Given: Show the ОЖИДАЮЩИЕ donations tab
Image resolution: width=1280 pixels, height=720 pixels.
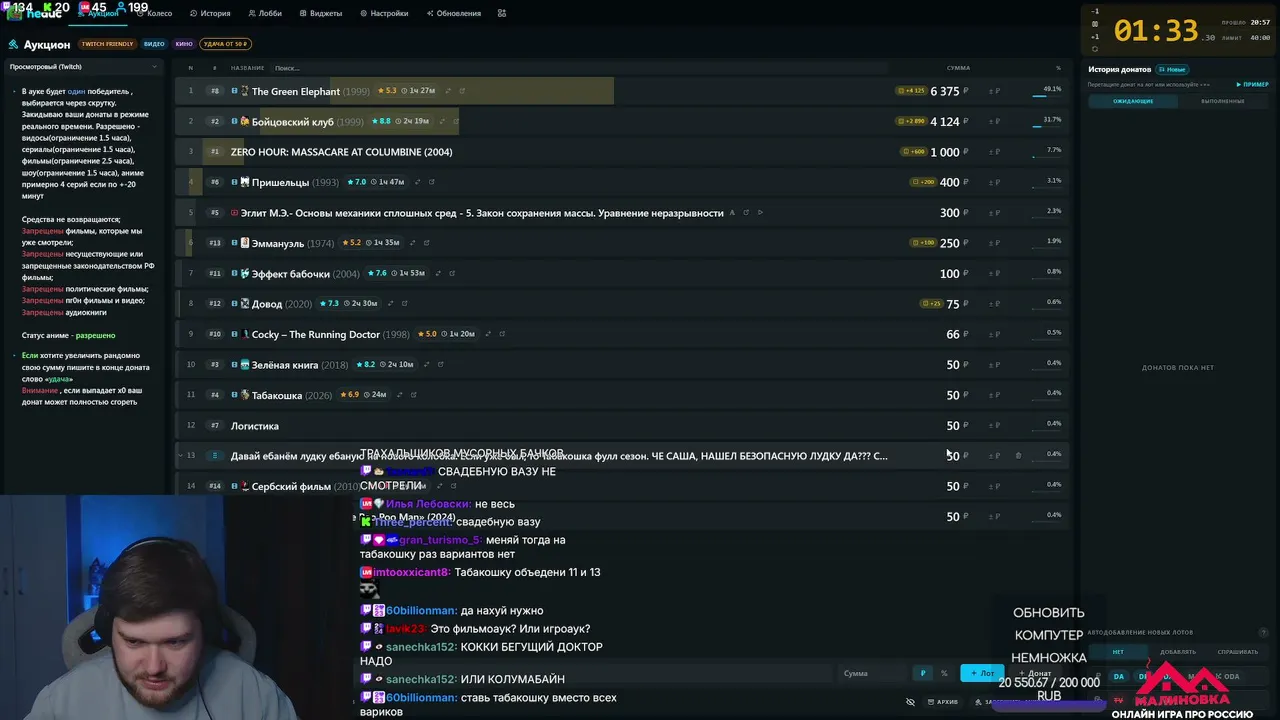Looking at the screenshot, I should (1133, 101).
